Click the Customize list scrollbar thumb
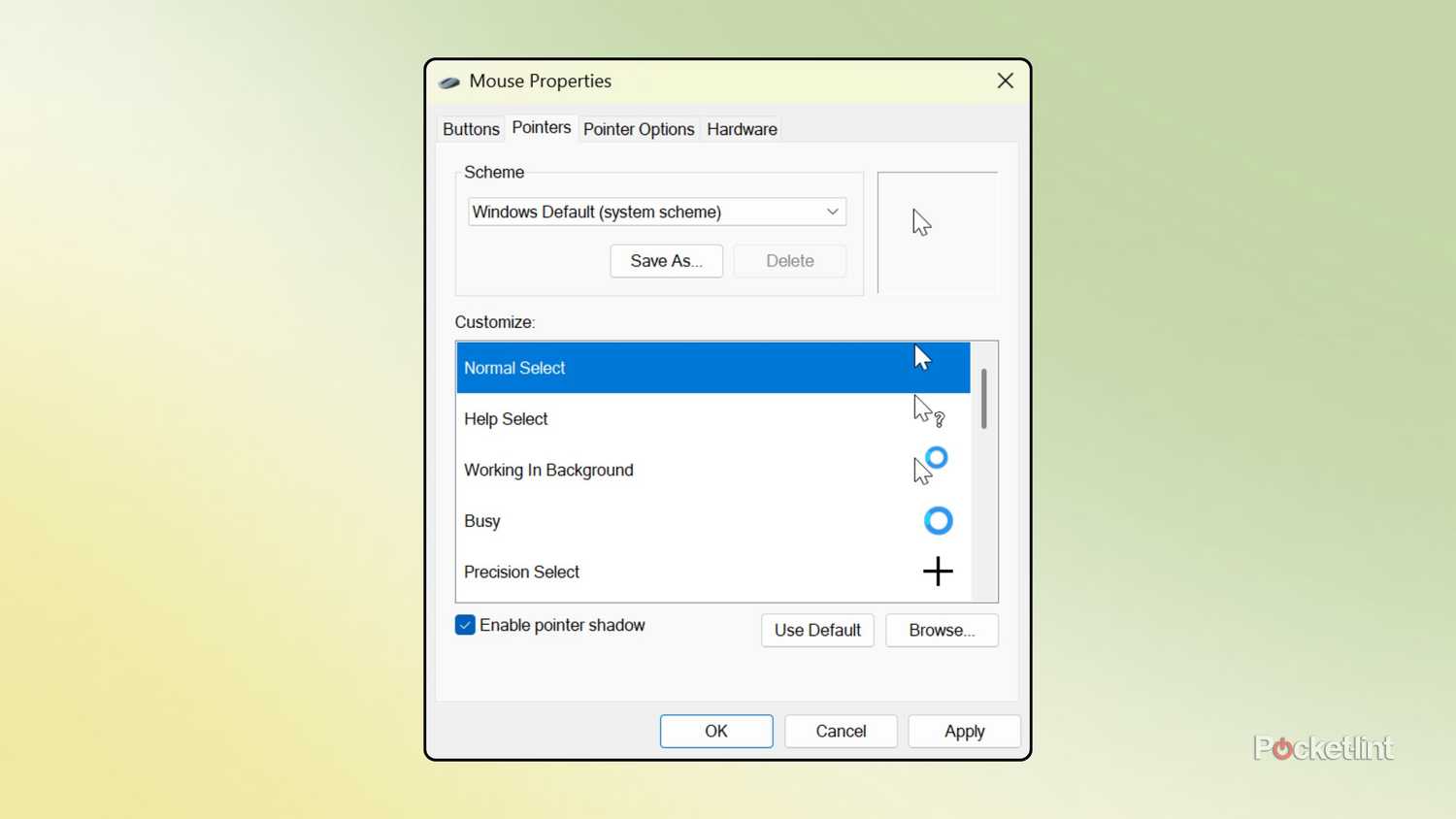Image resolution: width=1456 pixels, height=819 pixels. [x=984, y=399]
